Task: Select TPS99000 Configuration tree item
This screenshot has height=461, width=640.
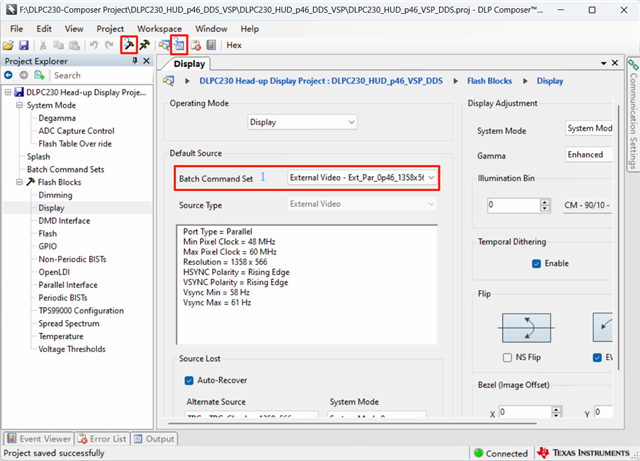Action: click(x=81, y=311)
